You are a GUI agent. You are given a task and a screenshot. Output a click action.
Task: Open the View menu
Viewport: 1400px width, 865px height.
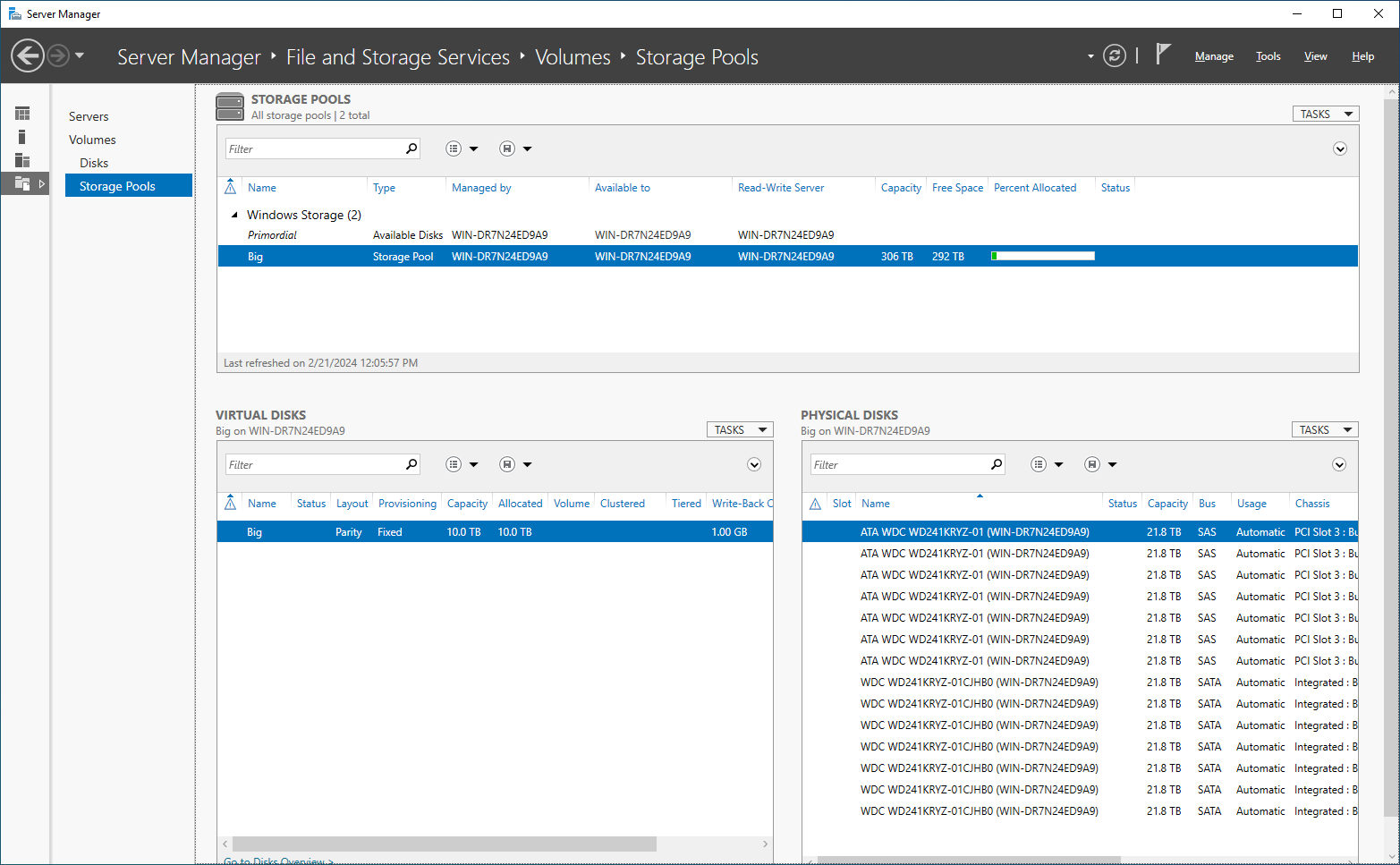1315,56
